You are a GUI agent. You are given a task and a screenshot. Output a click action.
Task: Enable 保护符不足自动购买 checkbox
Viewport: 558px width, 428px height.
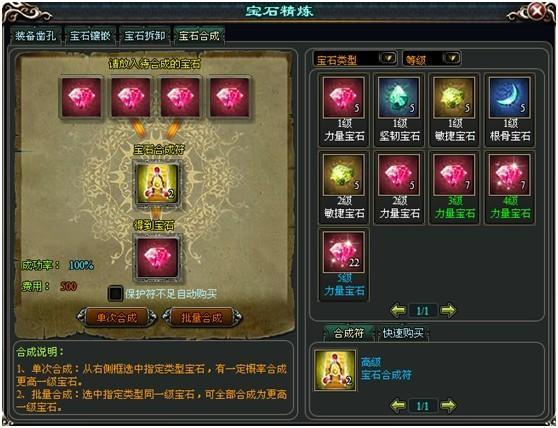coord(115,294)
